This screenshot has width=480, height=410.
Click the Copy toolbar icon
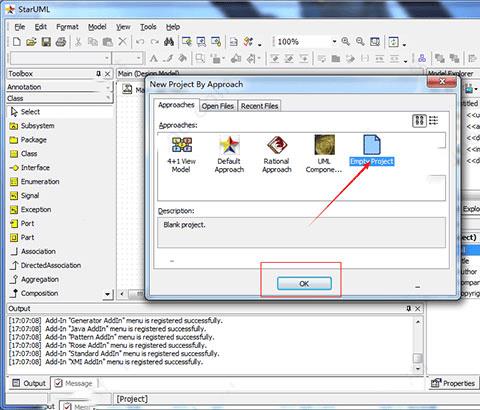click(93, 42)
